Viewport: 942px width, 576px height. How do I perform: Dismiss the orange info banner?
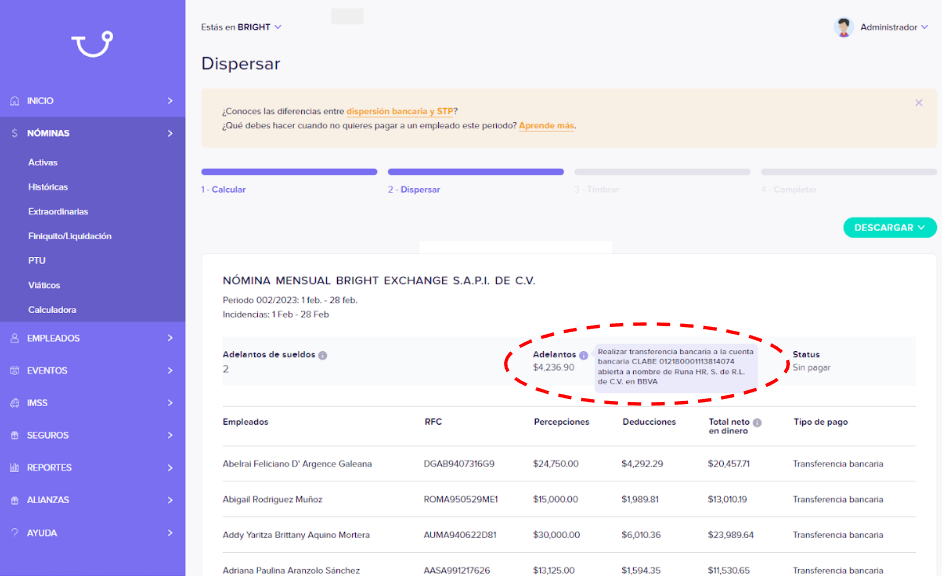919,103
